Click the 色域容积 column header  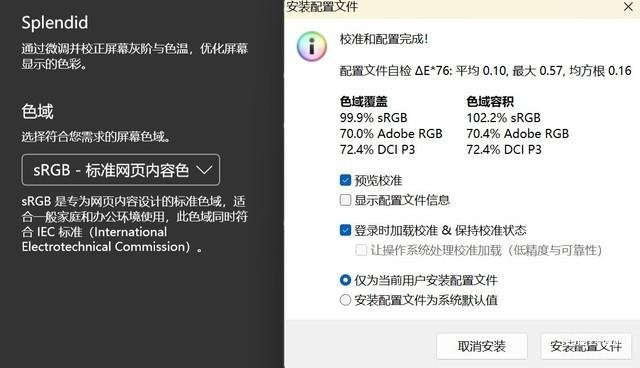(x=490, y=101)
